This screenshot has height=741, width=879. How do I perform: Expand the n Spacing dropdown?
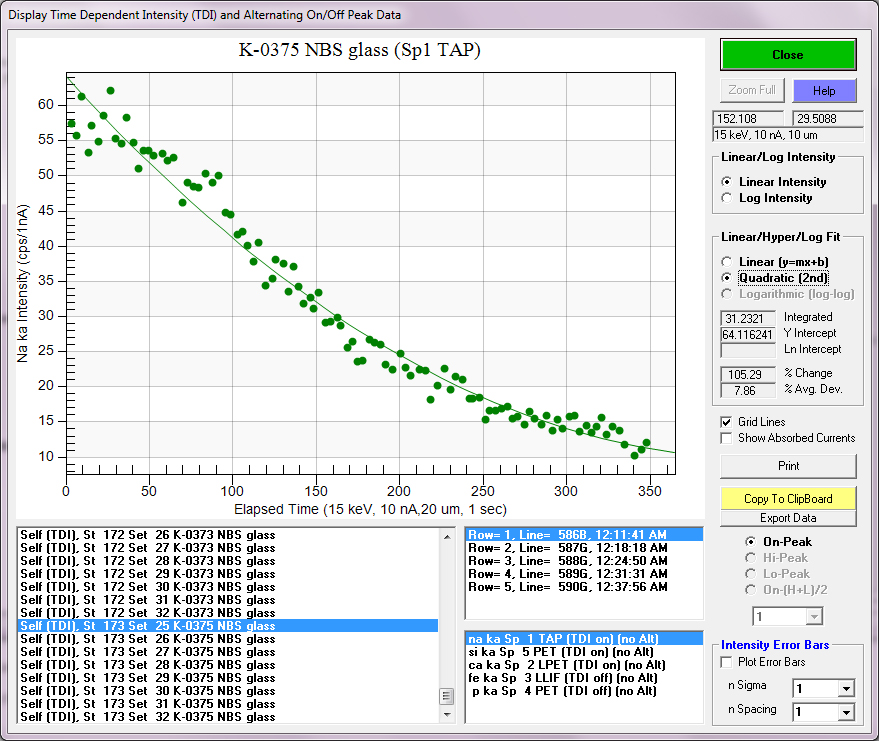[846, 711]
